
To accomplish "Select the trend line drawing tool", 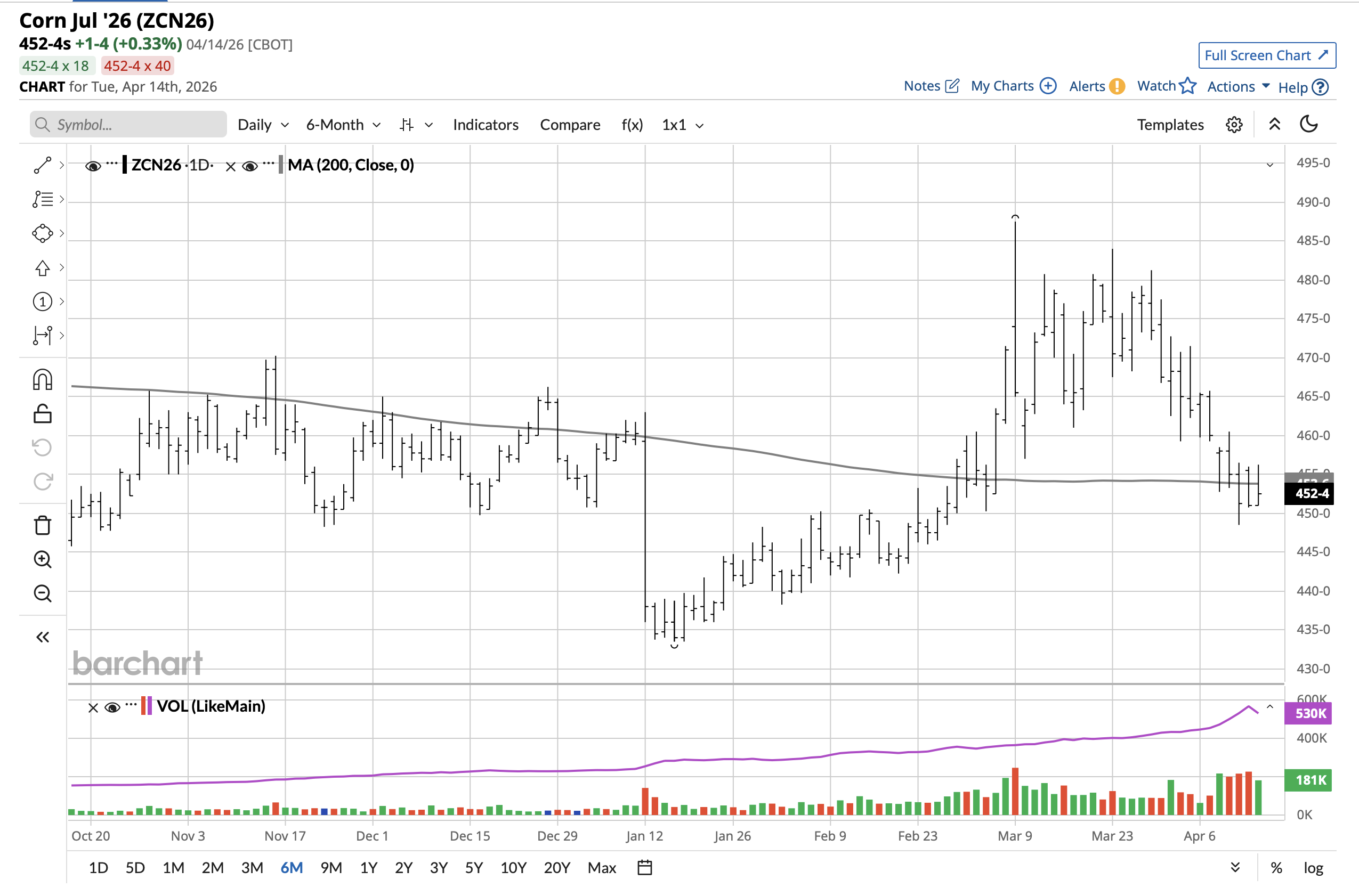I will 43,165.
